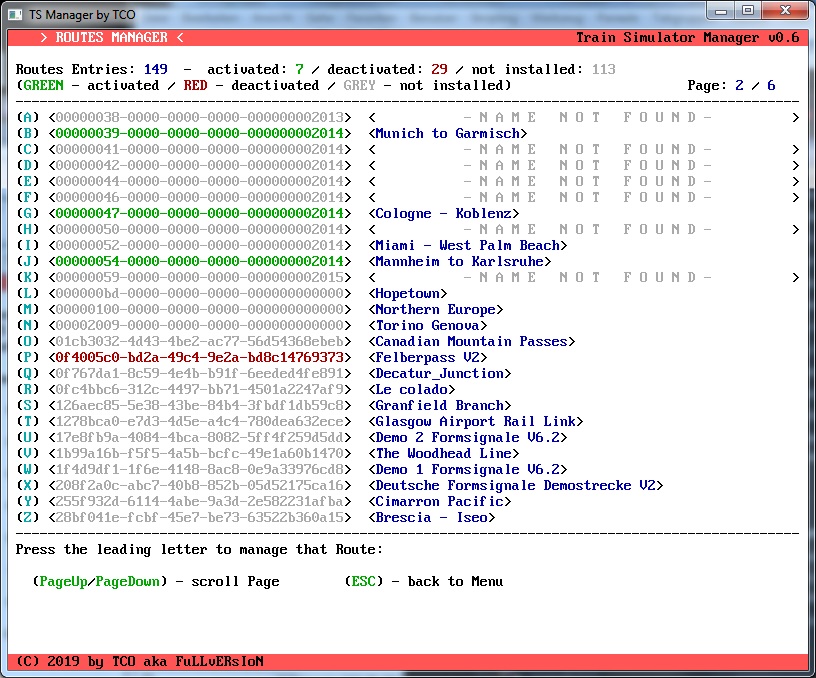Click the PageUp/PageDown scroll Page hint
816x678 pixels.
(156, 581)
